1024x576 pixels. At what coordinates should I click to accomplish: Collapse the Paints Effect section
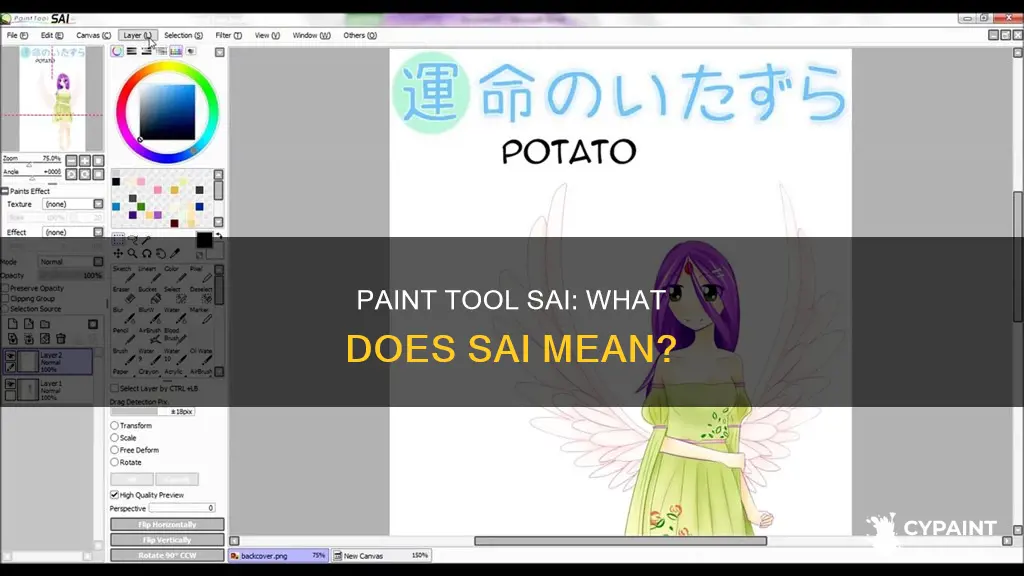coord(5,191)
